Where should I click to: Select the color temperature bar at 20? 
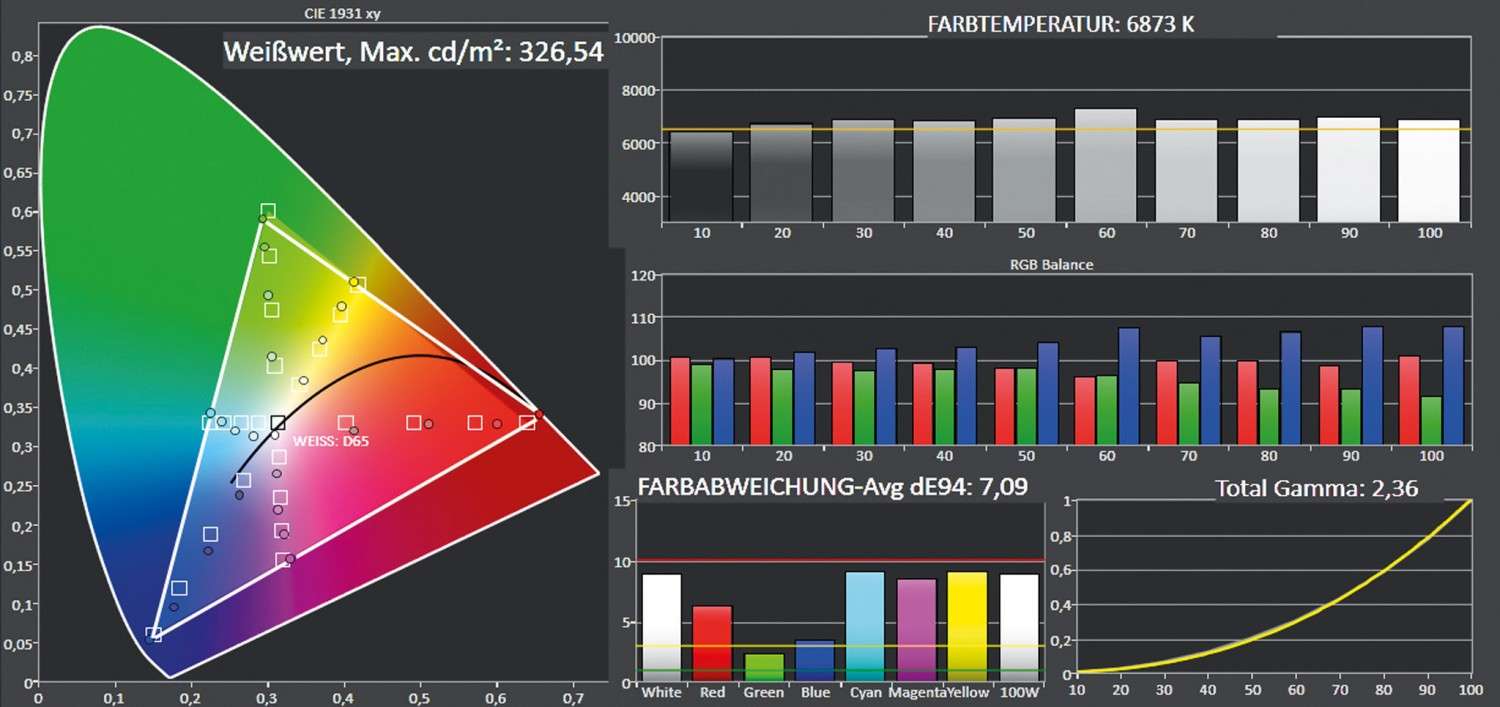(781, 173)
